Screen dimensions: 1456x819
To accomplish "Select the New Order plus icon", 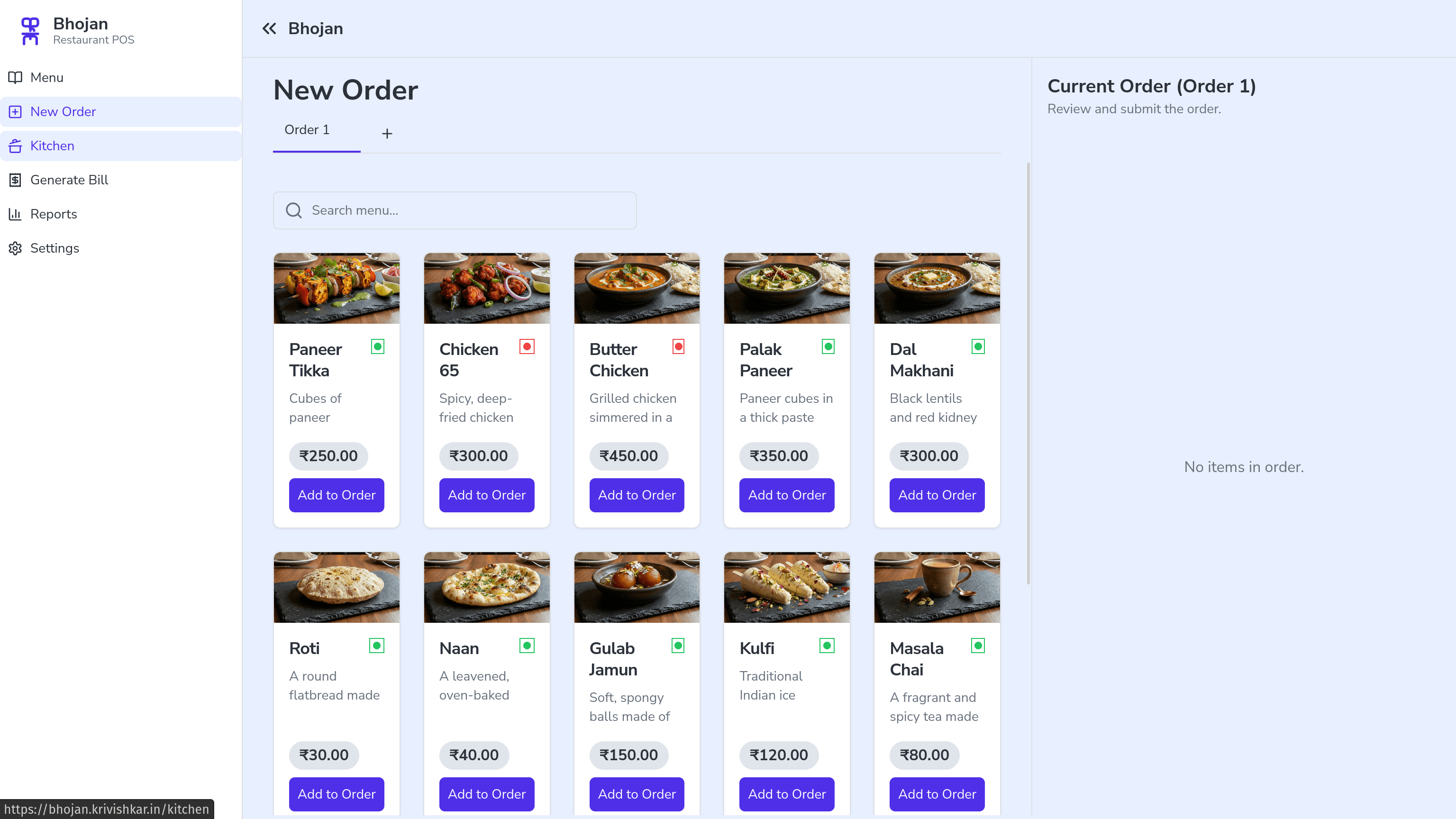I will click(15, 111).
